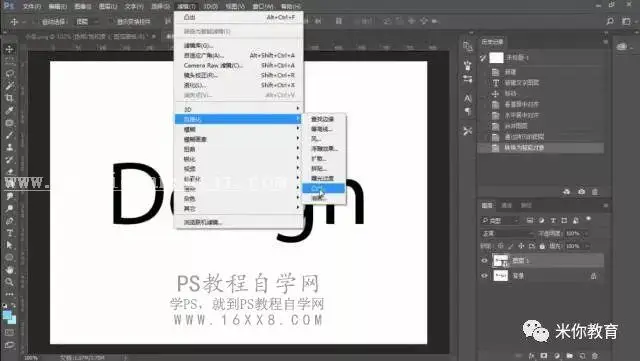Toggle visibility eye of 图层 1
Image resolution: width=640 pixels, height=361 pixels.
tap(484, 261)
